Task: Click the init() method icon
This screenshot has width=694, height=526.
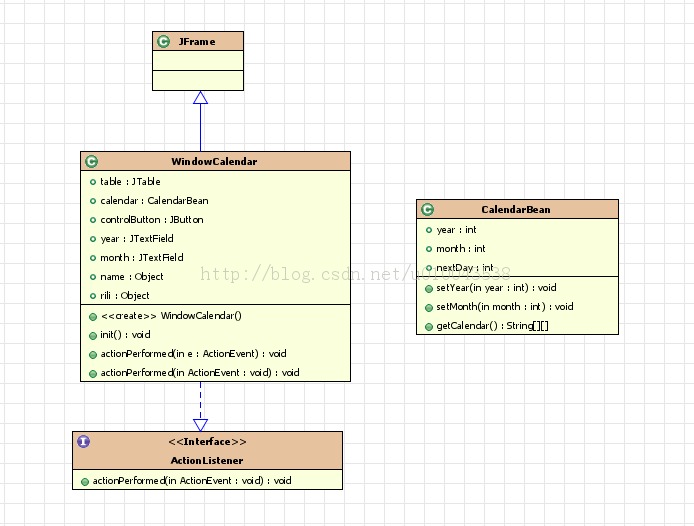Action: [93, 336]
